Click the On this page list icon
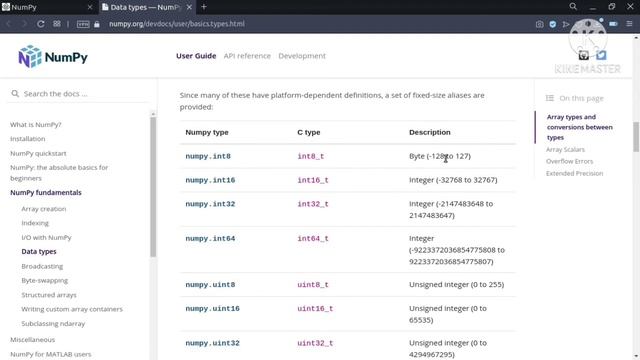The width and height of the screenshot is (640, 360). click(x=550, y=98)
